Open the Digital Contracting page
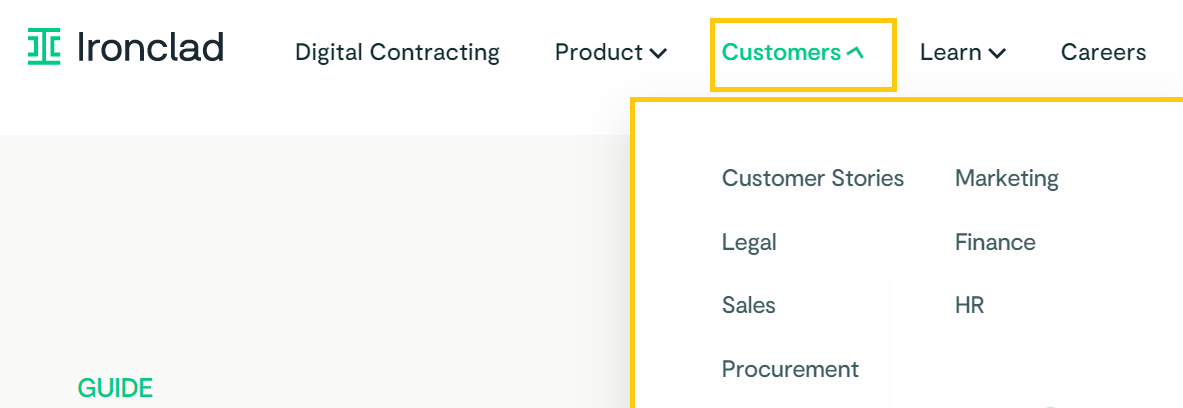The height and width of the screenshot is (408, 1183). [397, 52]
